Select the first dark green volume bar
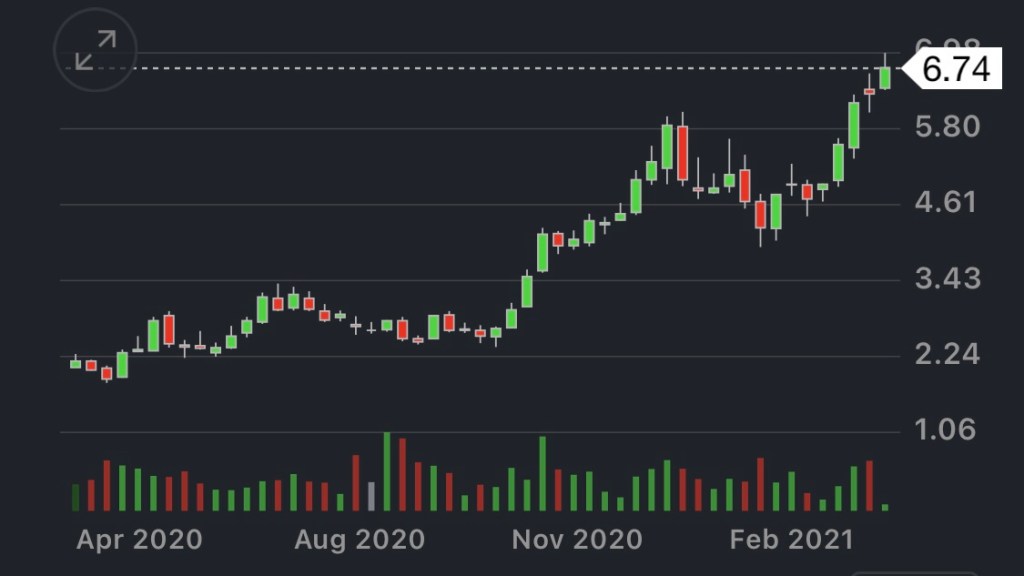The width and height of the screenshot is (1024, 576). click(x=75, y=497)
